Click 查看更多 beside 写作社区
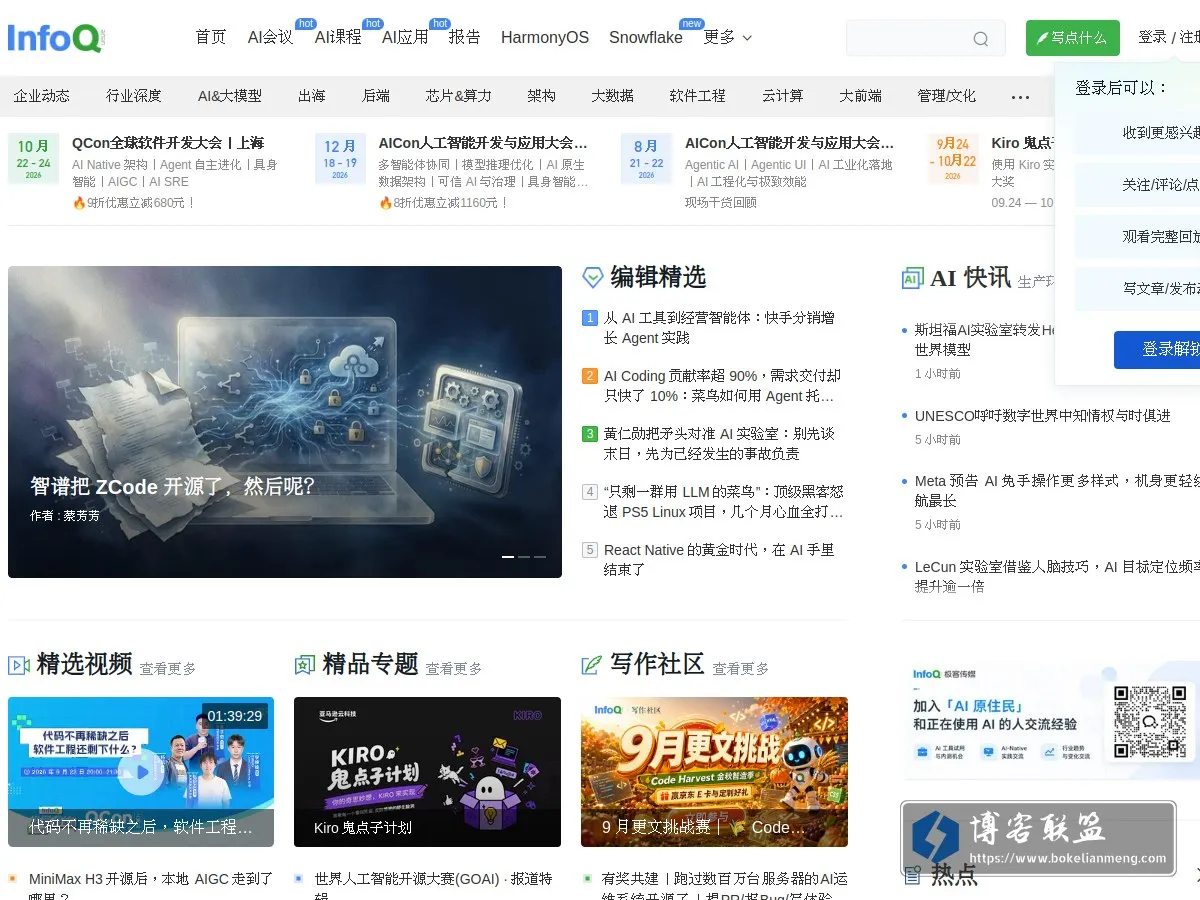 (741, 668)
